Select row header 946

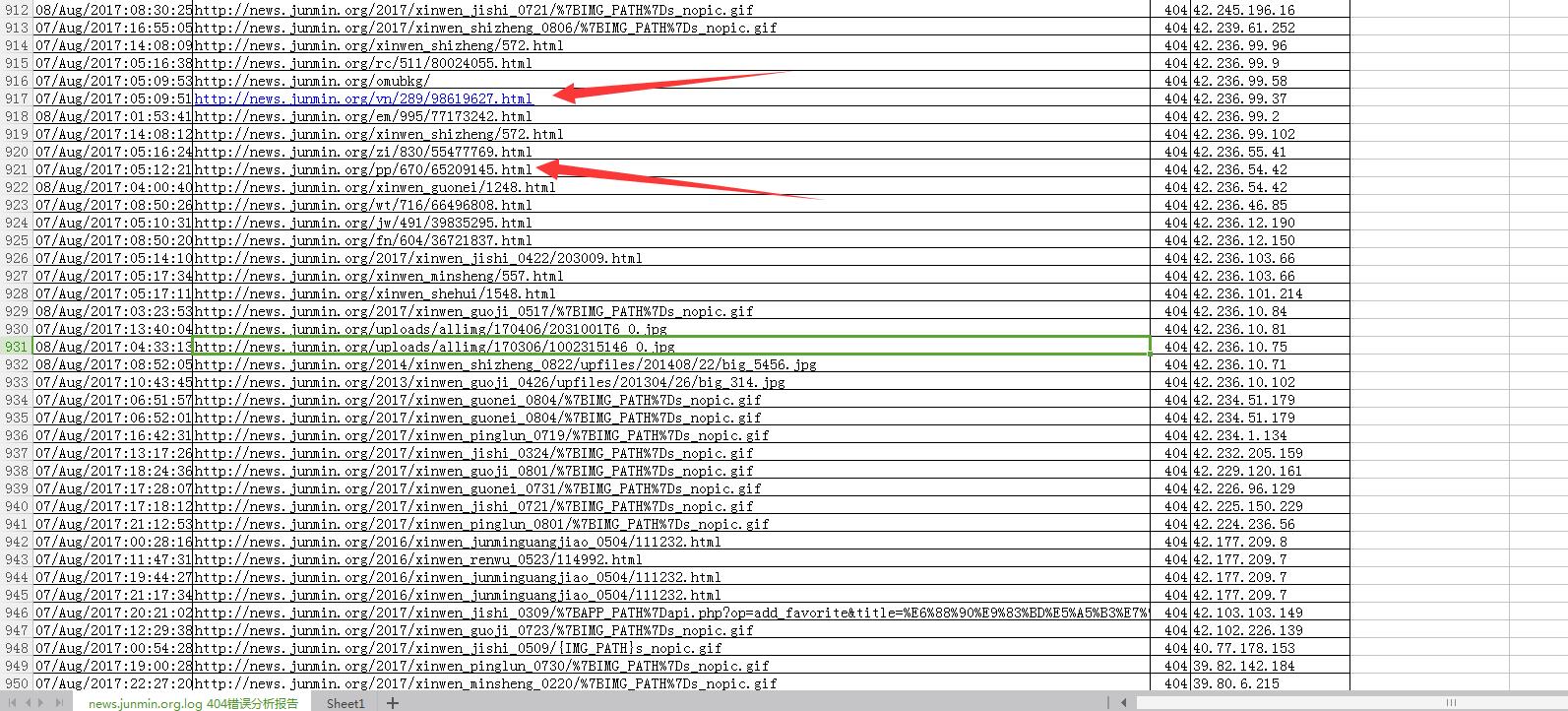coord(17,613)
